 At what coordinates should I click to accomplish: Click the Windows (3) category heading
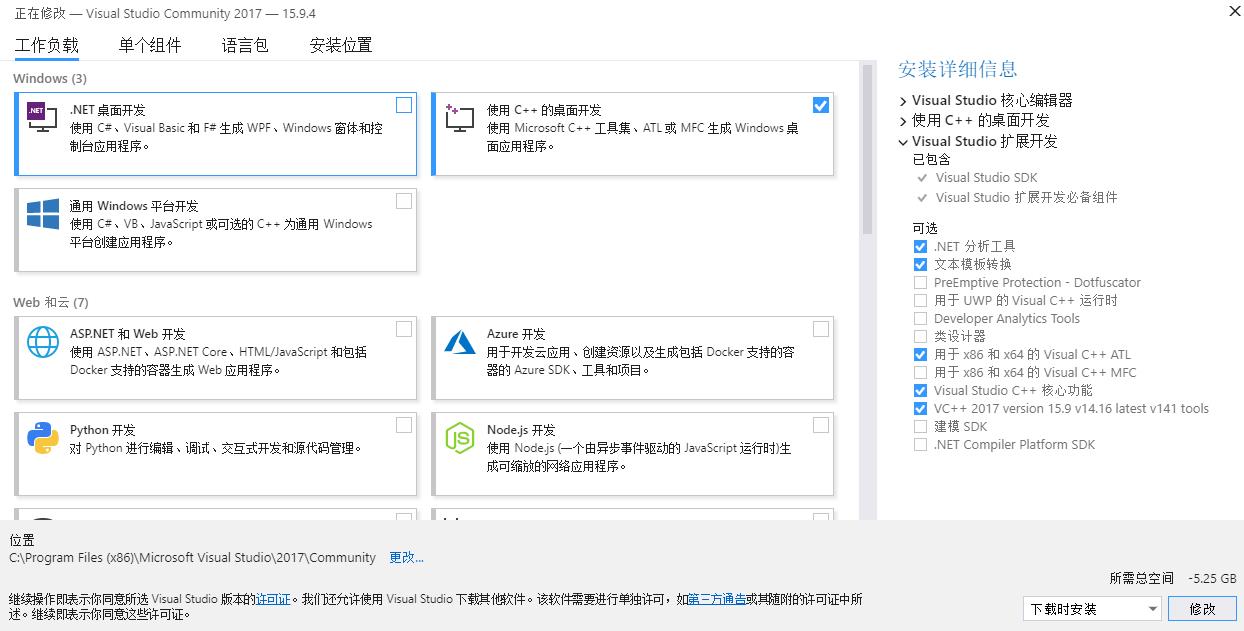50,78
